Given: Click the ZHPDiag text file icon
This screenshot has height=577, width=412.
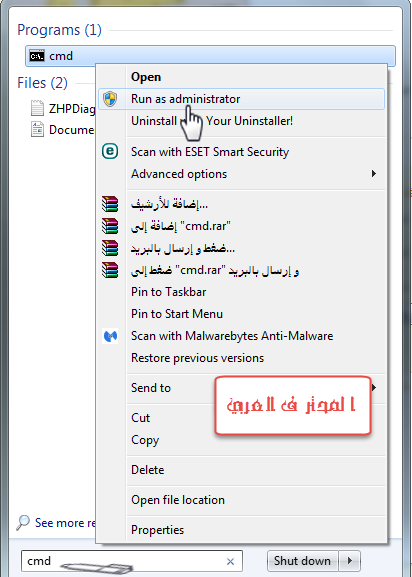Looking at the screenshot, I should tap(37, 108).
